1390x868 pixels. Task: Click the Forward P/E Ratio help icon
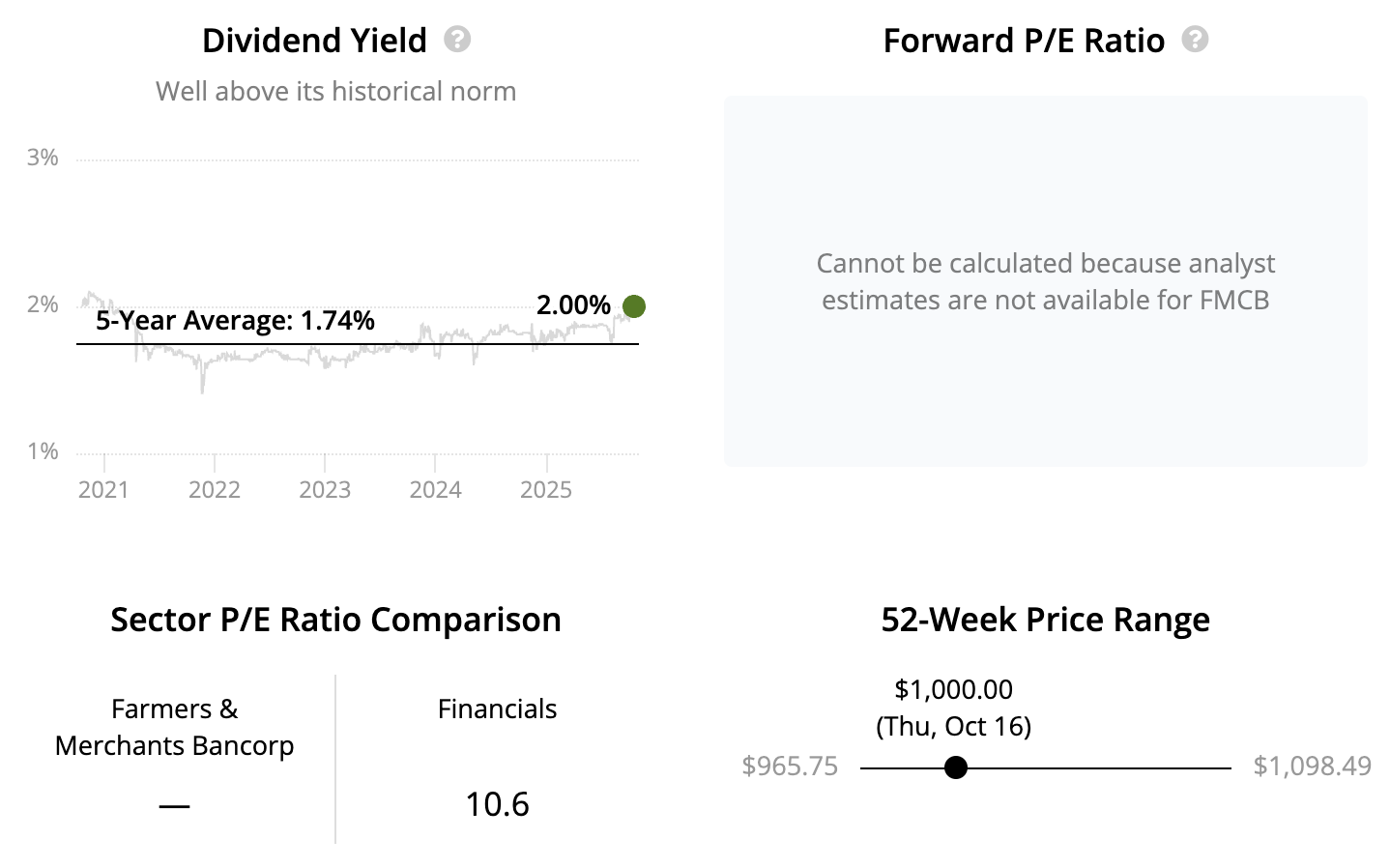pos(1195,40)
